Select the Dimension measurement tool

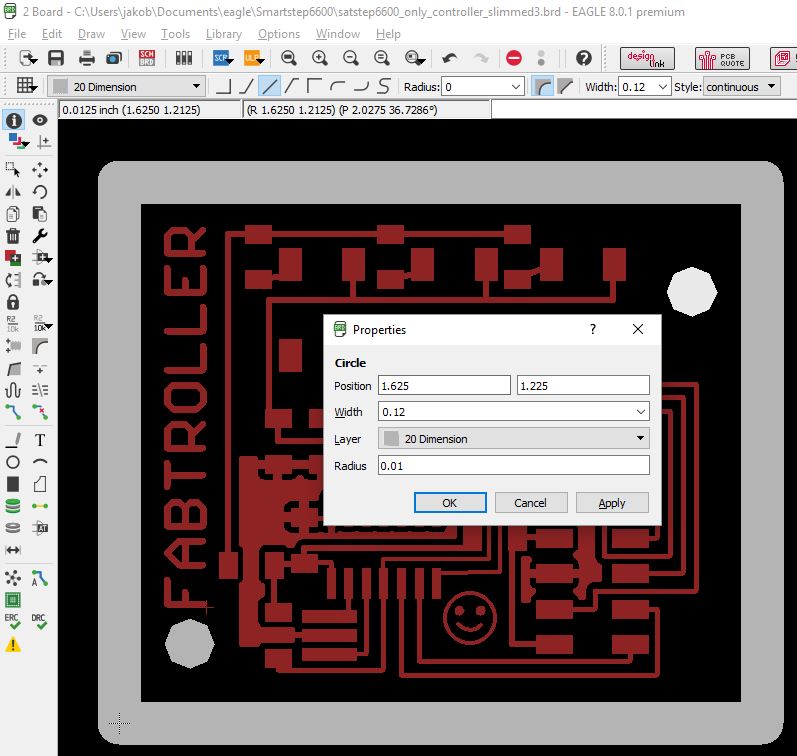[13, 550]
